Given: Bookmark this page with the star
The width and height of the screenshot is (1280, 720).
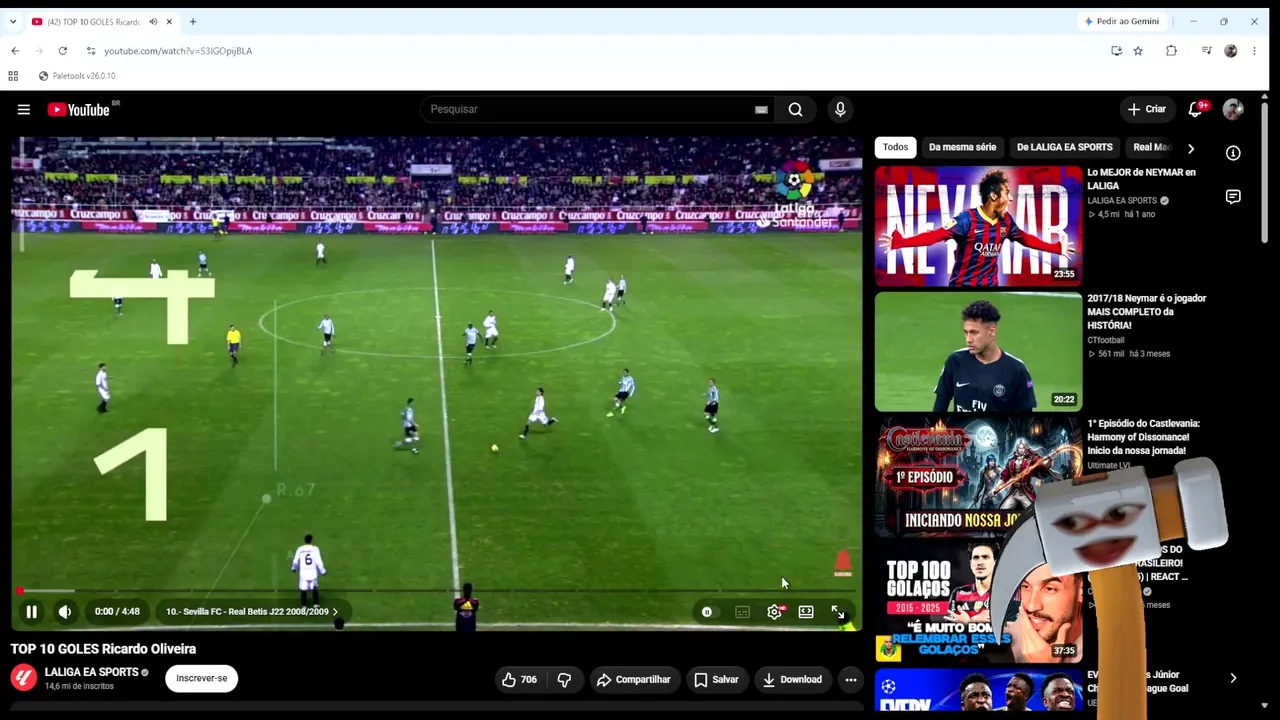Looking at the screenshot, I should (1138, 51).
